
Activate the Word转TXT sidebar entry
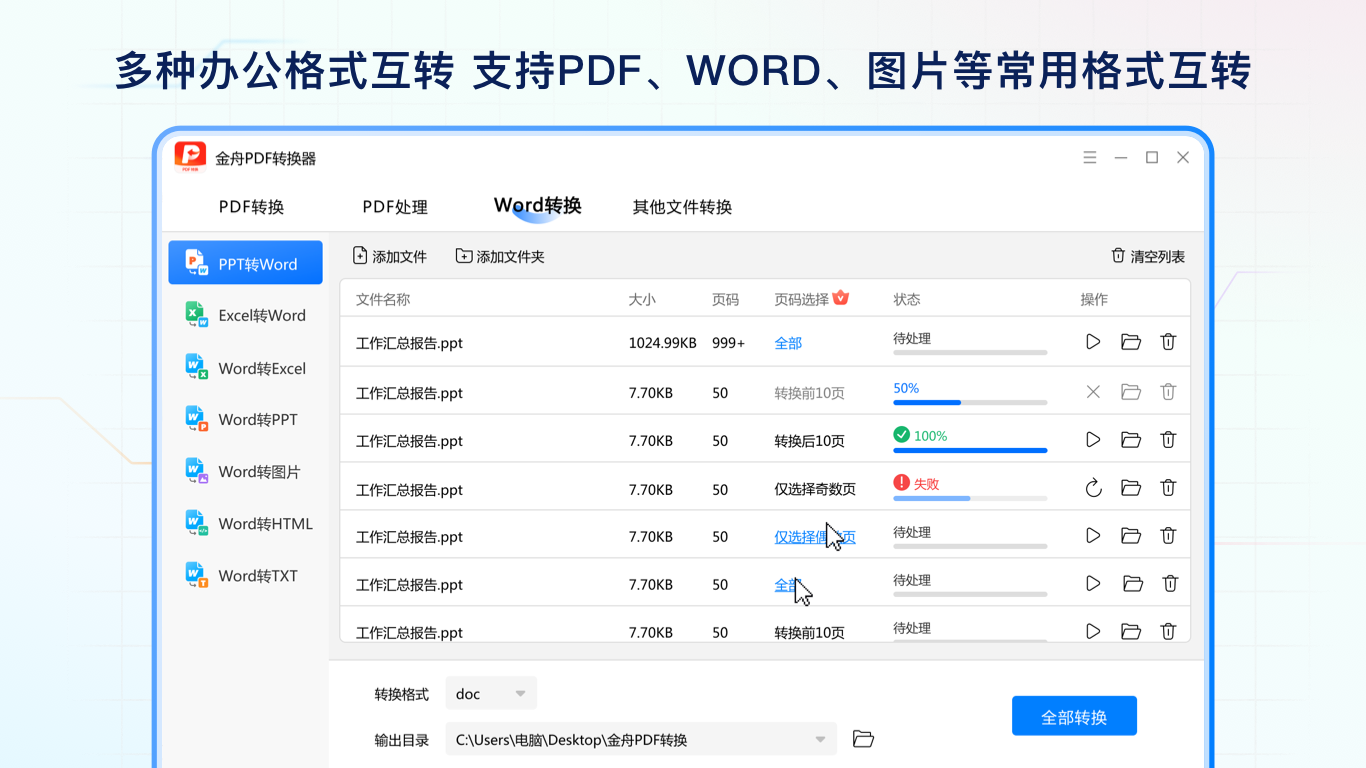point(245,575)
